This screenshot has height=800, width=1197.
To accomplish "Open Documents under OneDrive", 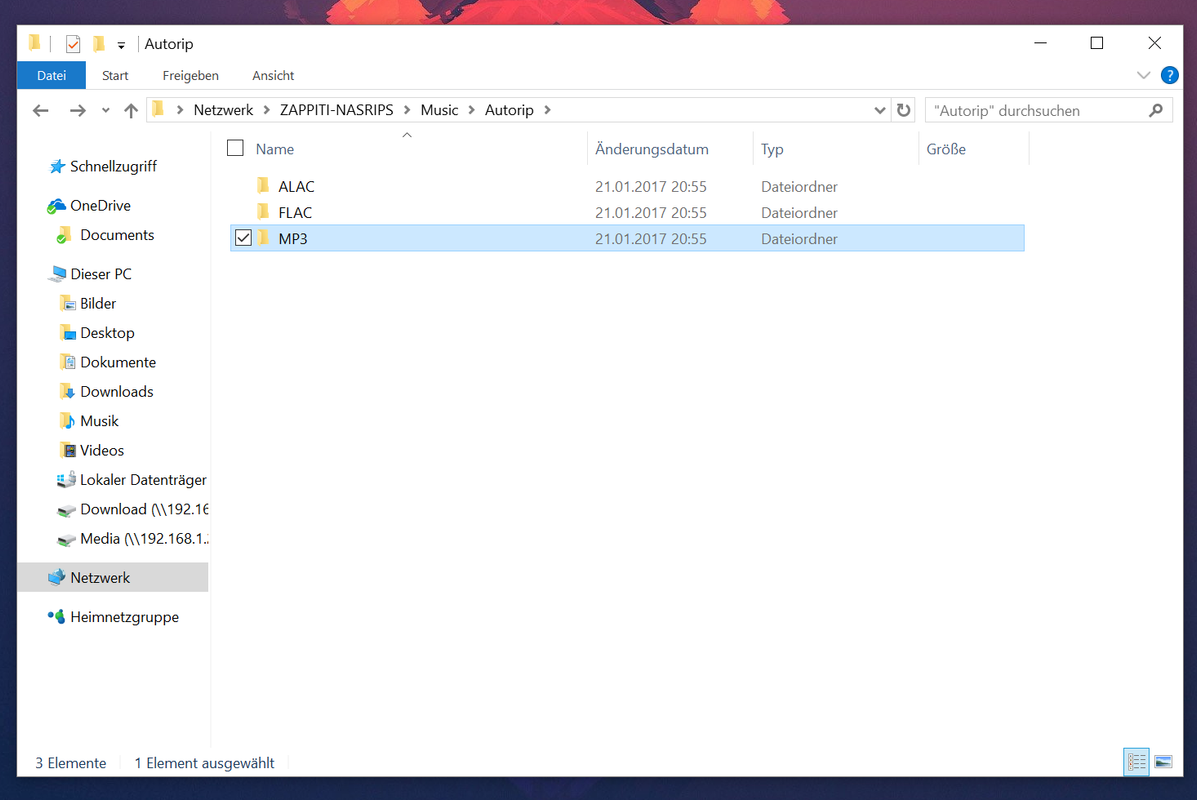I will click(117, 235).
